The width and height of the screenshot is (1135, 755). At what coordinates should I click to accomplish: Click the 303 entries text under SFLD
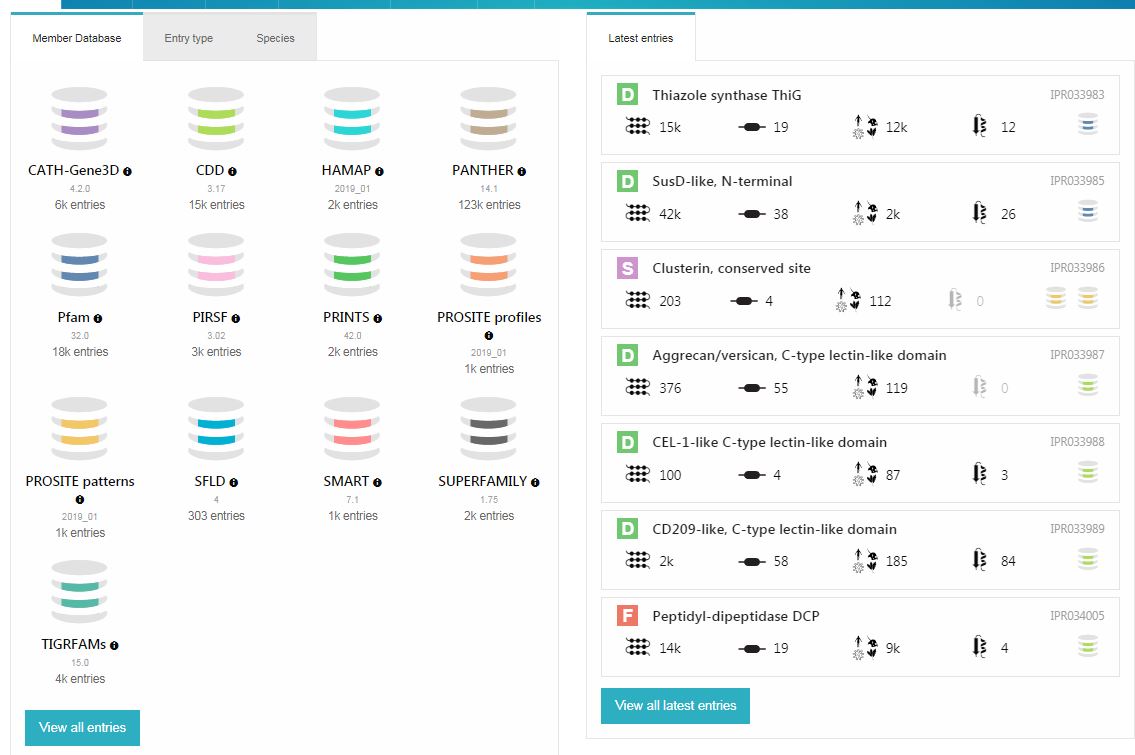(x=216, y=515)
